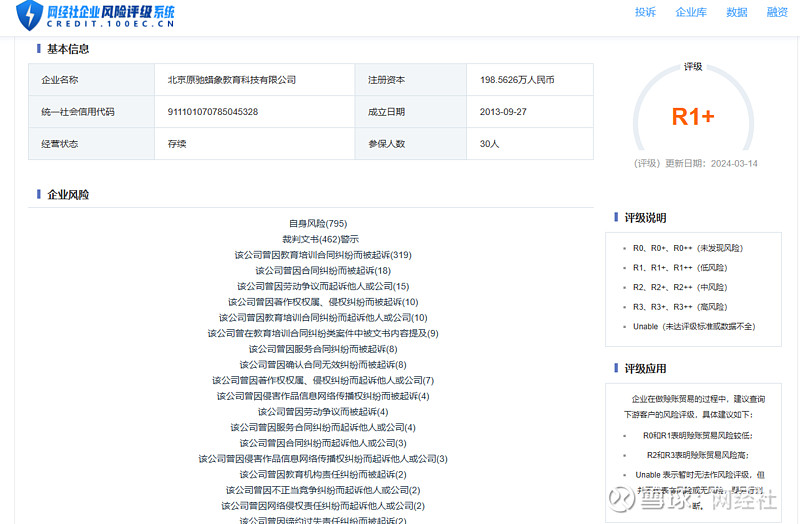The width and height of the screenshot is (800, 524).
Task: Click the R0、R0+、R0++ (未发现风险) item
Action: tap(688, 248)
